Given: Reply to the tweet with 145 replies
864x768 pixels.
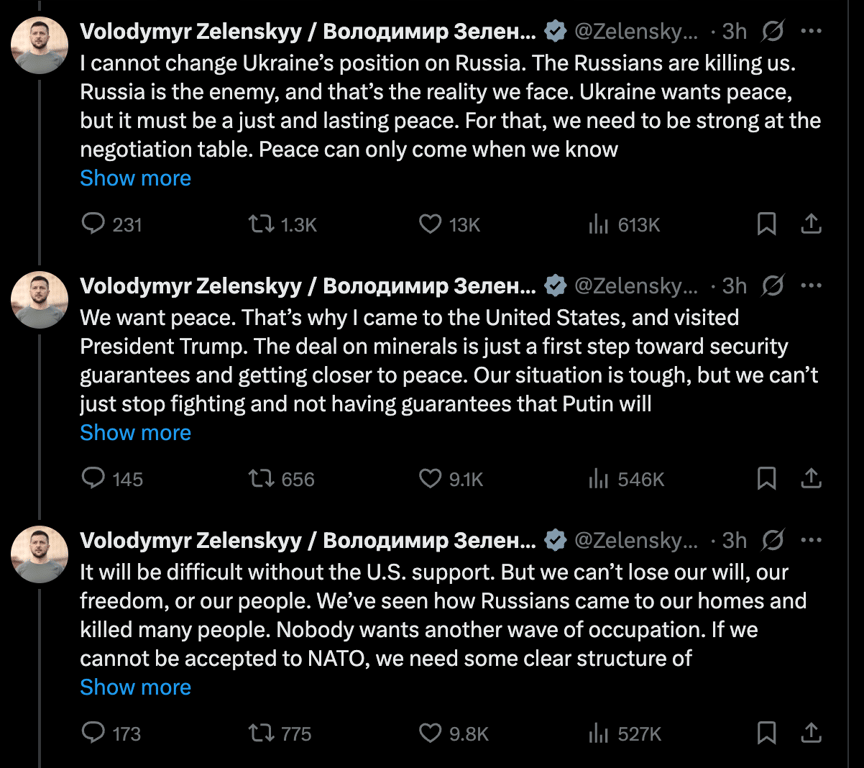Looking at the screenshot, I should [x=93, y=479].
